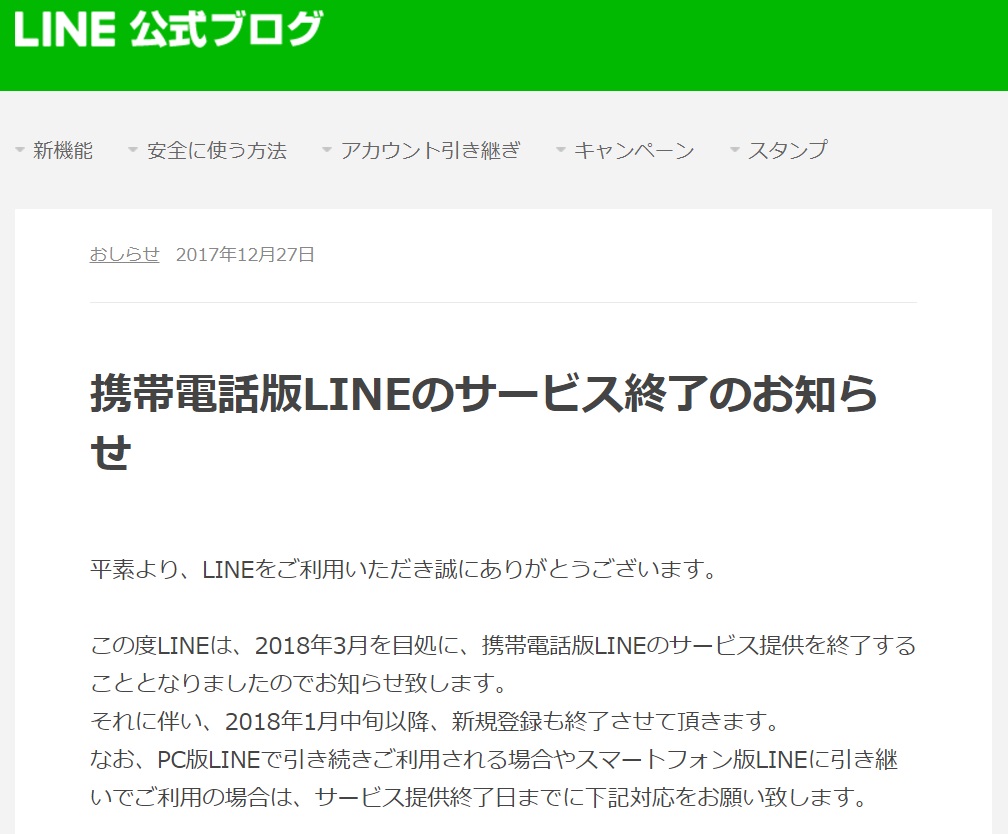This screenshot has width=1008, height=834.
Task: Select the 安全に使う方法 menu item
Action: coord(217,151)
